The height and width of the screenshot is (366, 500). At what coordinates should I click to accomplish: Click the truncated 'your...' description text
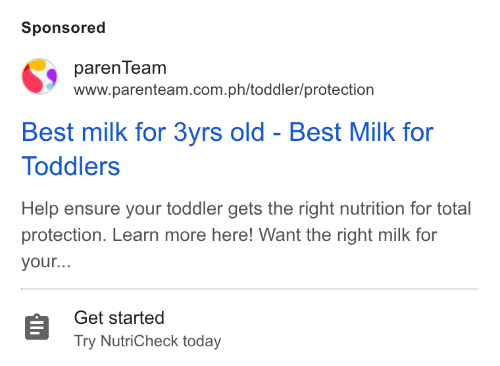(x=46, y=261)
